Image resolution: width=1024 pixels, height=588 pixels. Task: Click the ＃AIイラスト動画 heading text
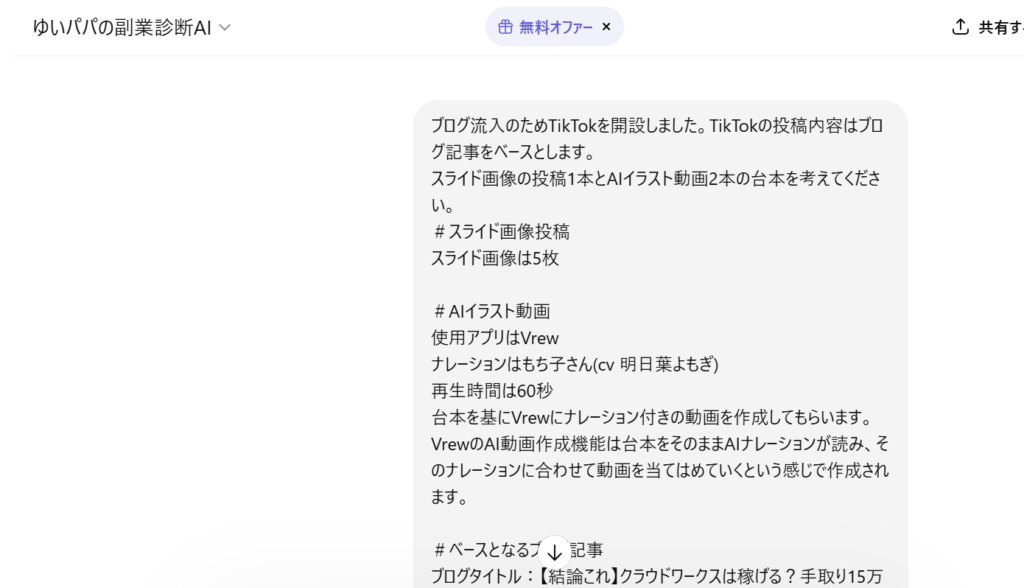491,311
